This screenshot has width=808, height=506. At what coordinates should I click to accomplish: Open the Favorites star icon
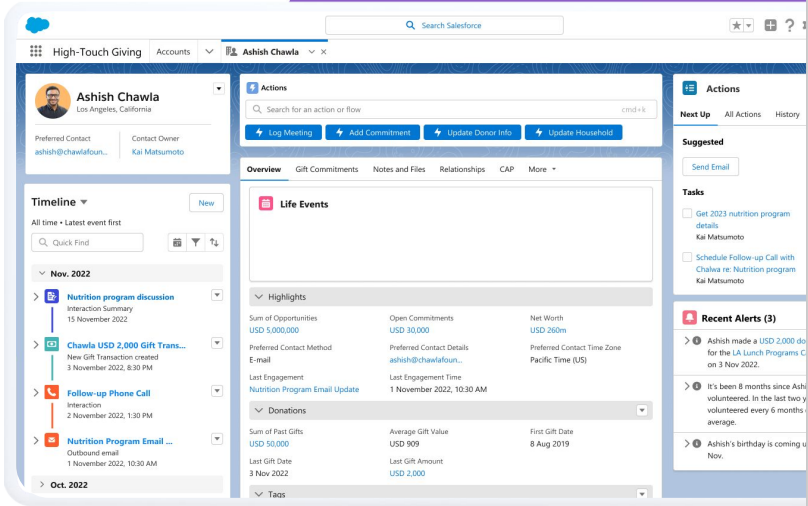(x=736, y=25)
